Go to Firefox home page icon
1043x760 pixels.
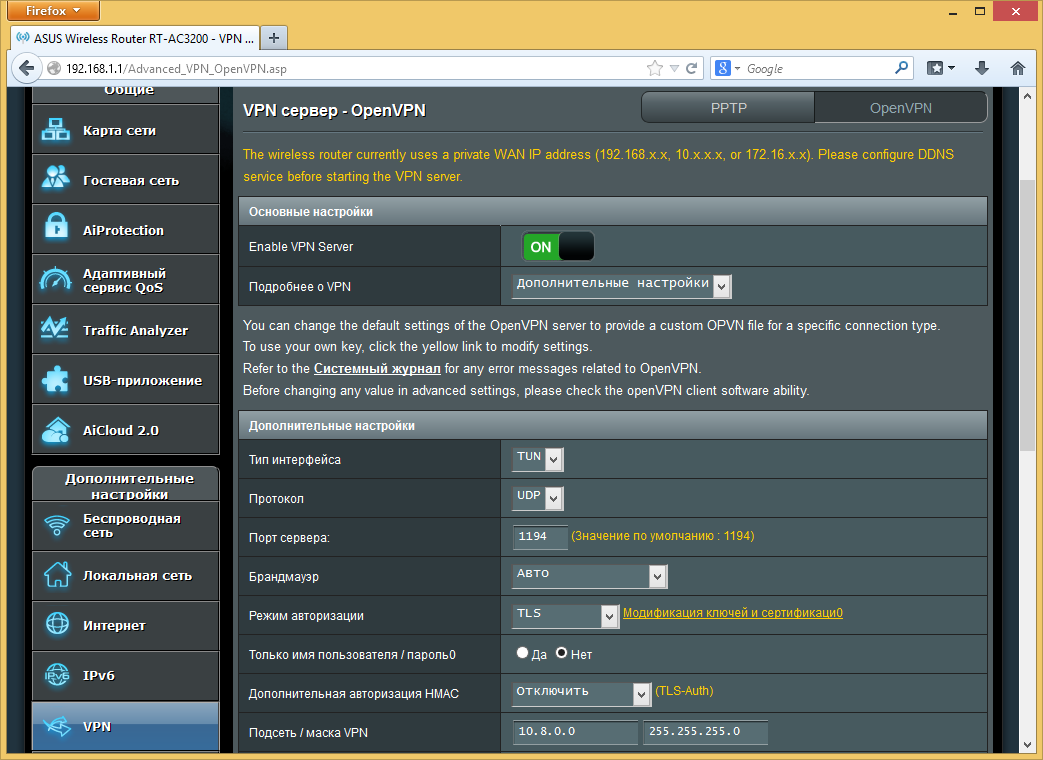(x=1018, y=68)
